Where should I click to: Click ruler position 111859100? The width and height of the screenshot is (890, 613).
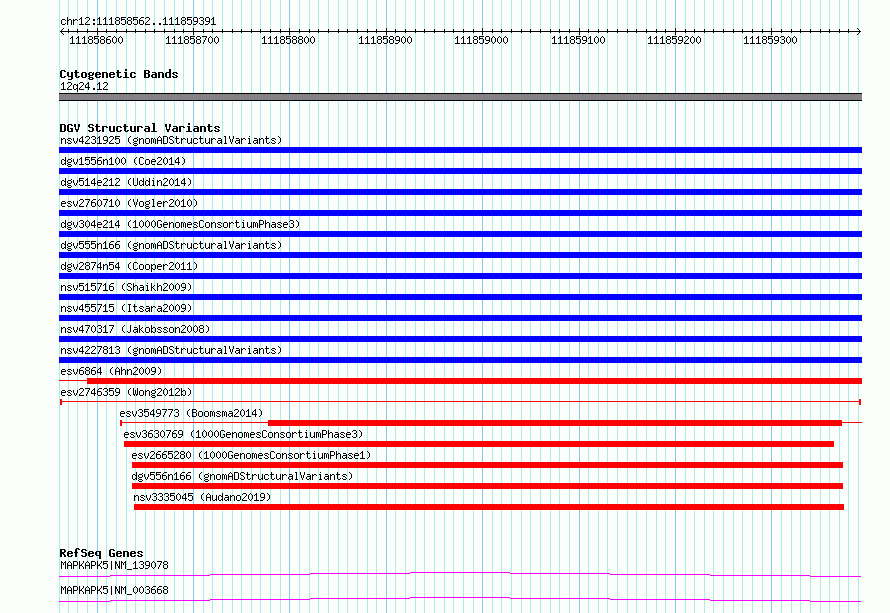(x=578, y=40)
